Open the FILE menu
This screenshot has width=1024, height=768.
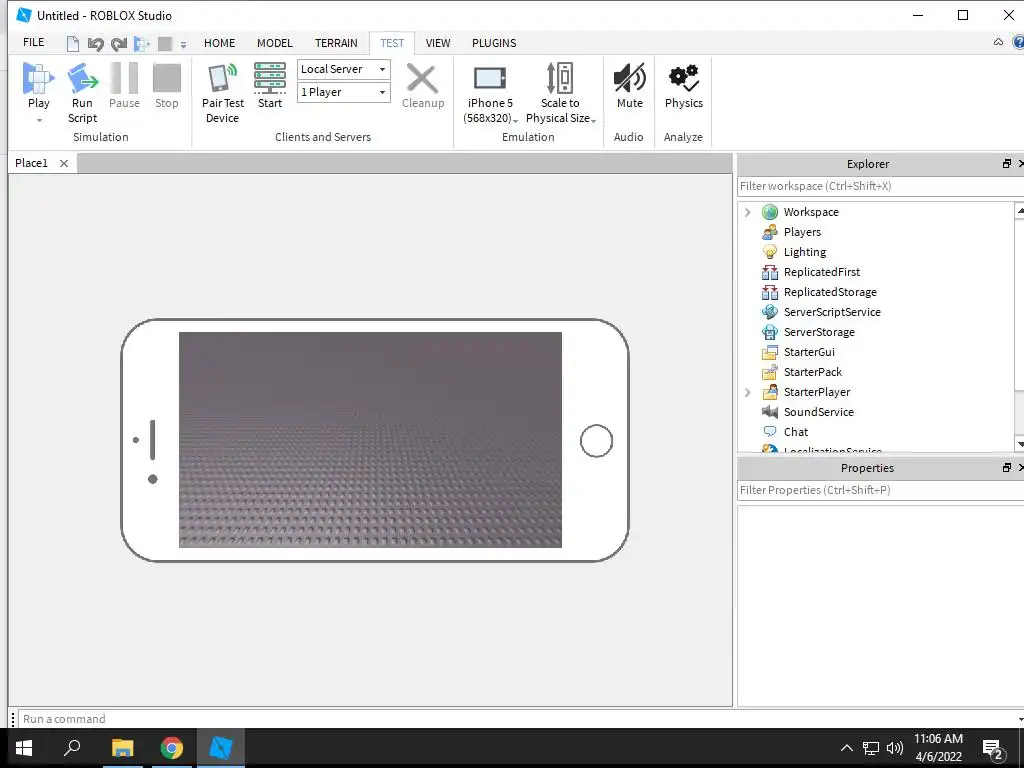(x=33, y=42)
